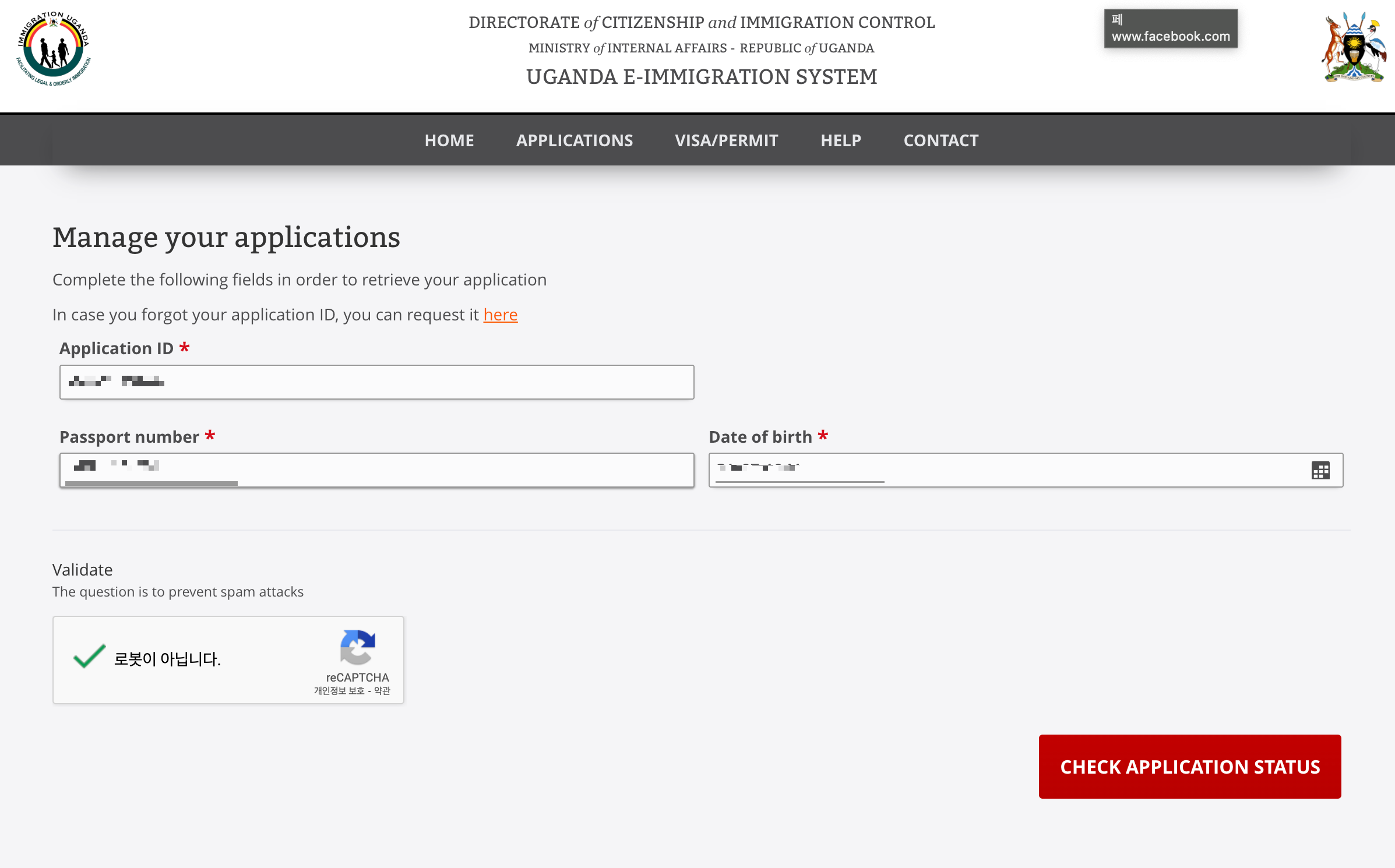Open the reCAPTCHA terms link (약관)

pos(382,691)
